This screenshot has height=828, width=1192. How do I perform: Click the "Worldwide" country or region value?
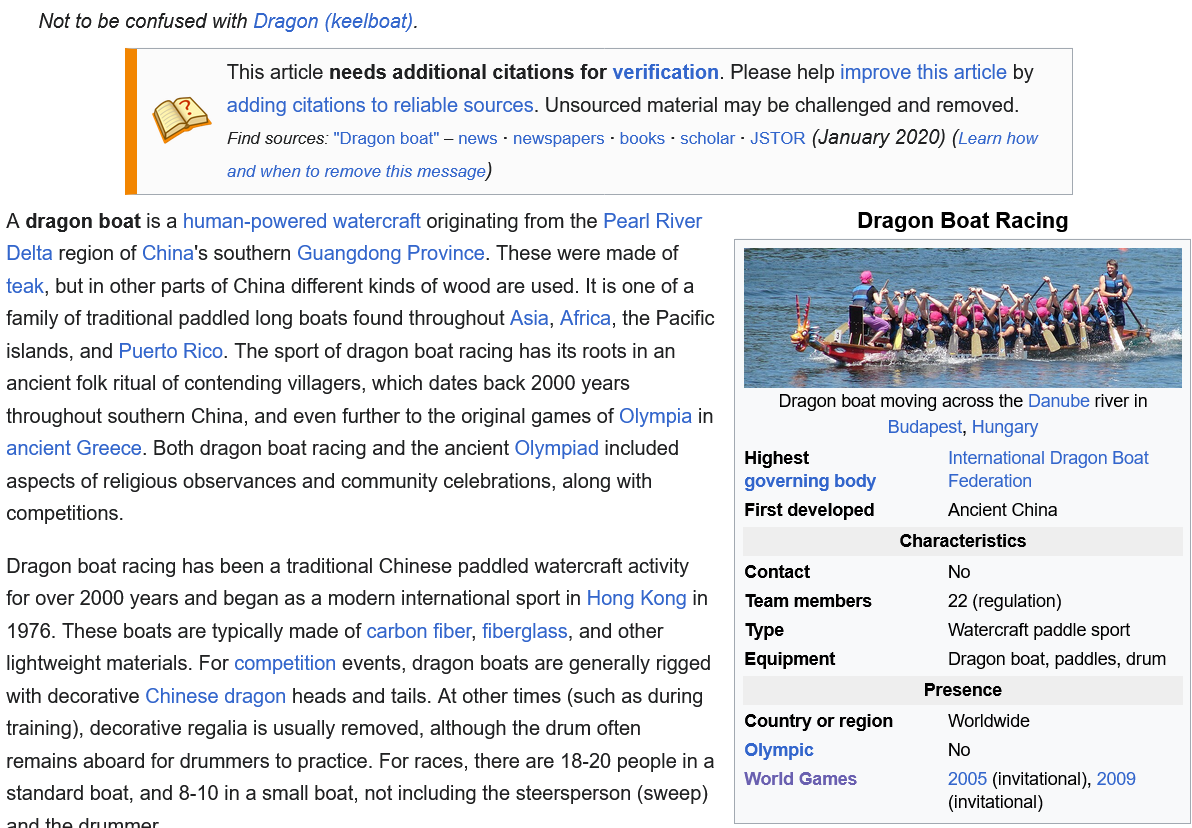pos(988,721)
